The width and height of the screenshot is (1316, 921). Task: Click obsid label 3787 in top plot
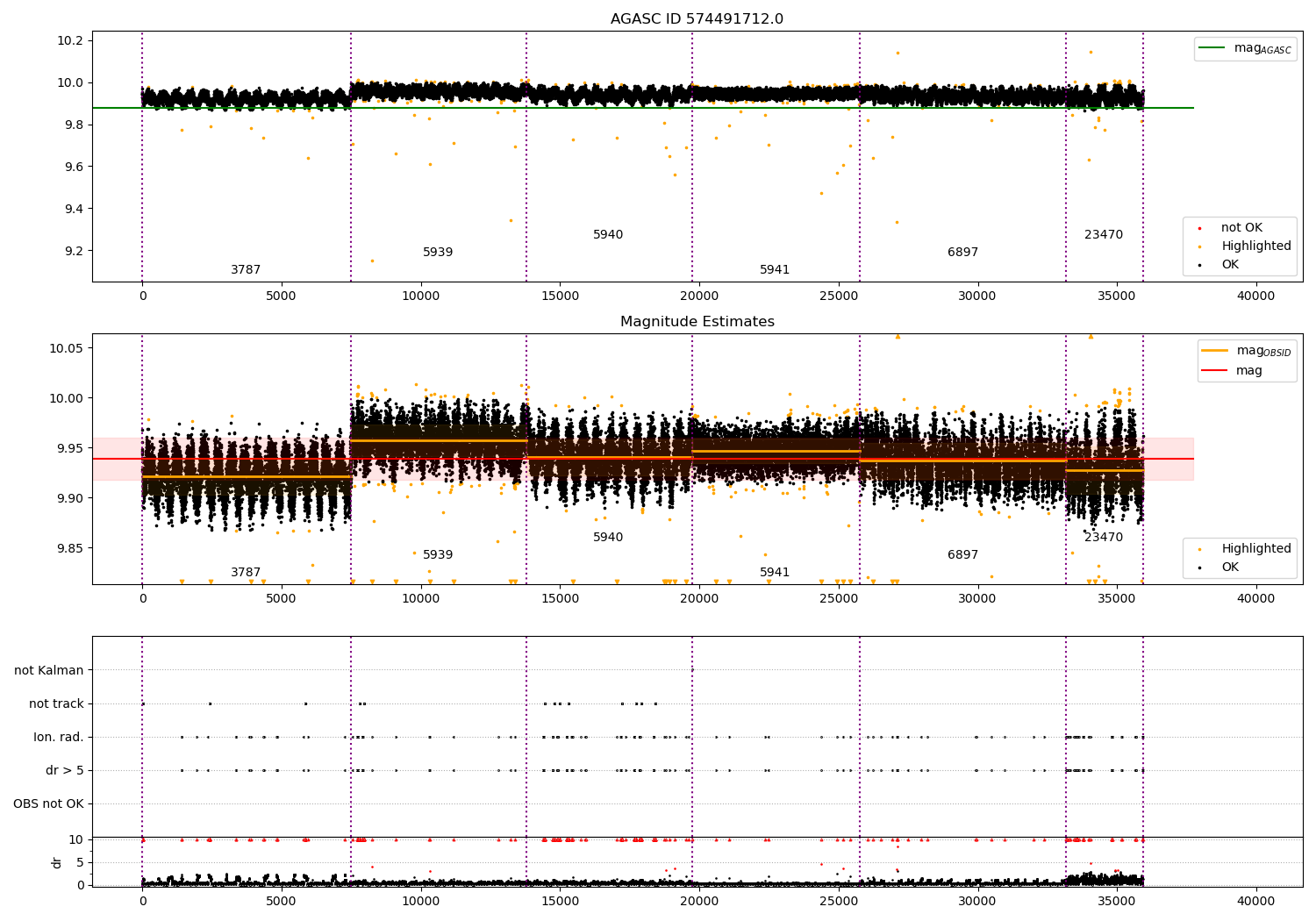click(x=246, y=270)
